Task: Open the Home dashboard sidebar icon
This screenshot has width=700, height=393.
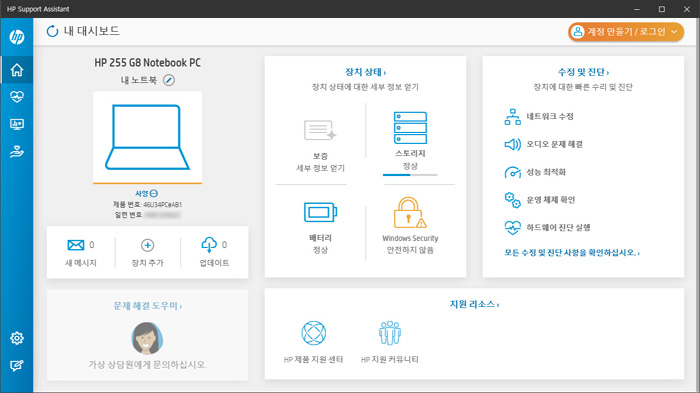Action: tap(17, 70)
